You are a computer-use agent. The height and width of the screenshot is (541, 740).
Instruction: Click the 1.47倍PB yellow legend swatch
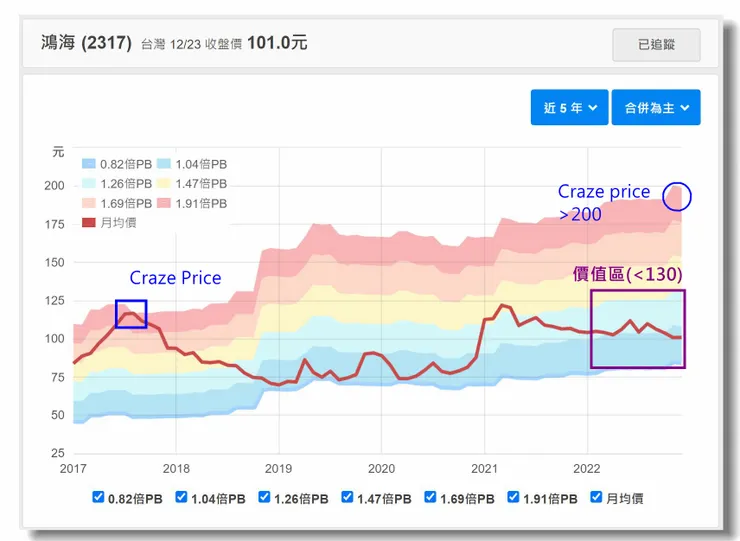pos(164,184)
